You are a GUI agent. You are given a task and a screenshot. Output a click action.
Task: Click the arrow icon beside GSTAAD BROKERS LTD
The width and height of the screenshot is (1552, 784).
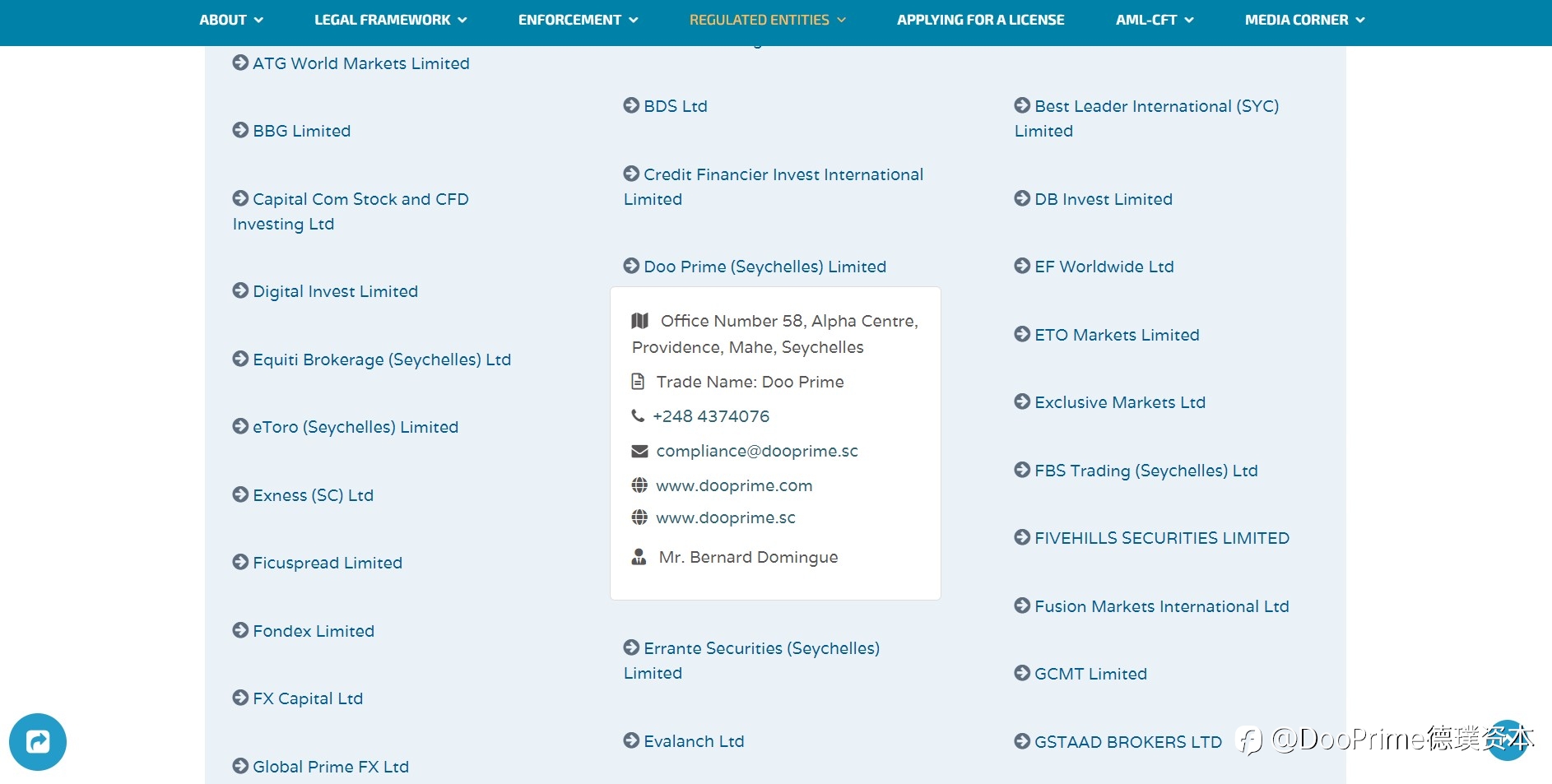click(1022, 741)
